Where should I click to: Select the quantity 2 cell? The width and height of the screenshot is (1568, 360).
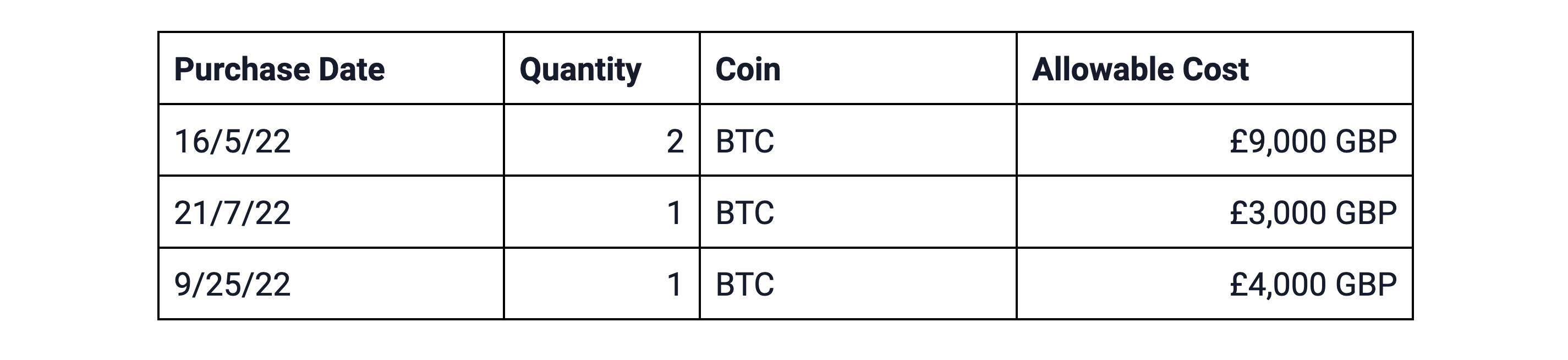[x=675, y=141]
